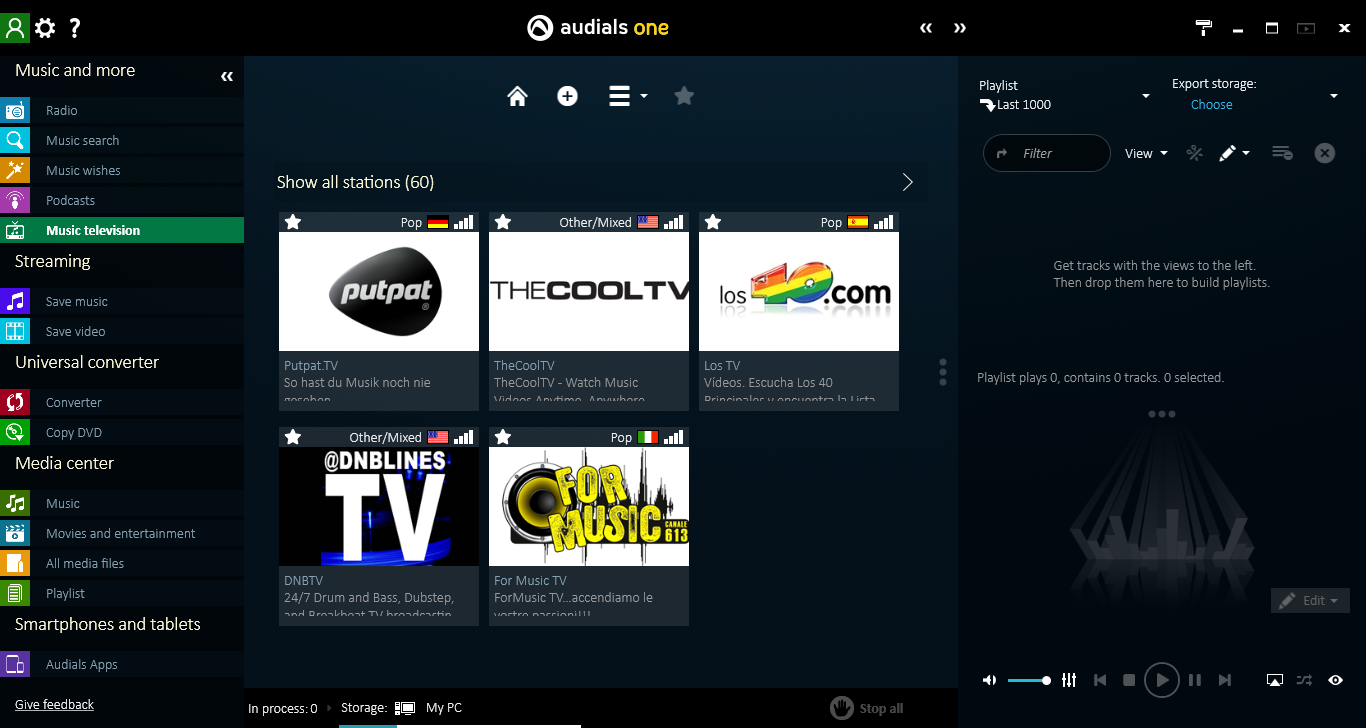Open the DNBLINES TV thumbnail
The image size is (1366, 728).
click(379, 506)
